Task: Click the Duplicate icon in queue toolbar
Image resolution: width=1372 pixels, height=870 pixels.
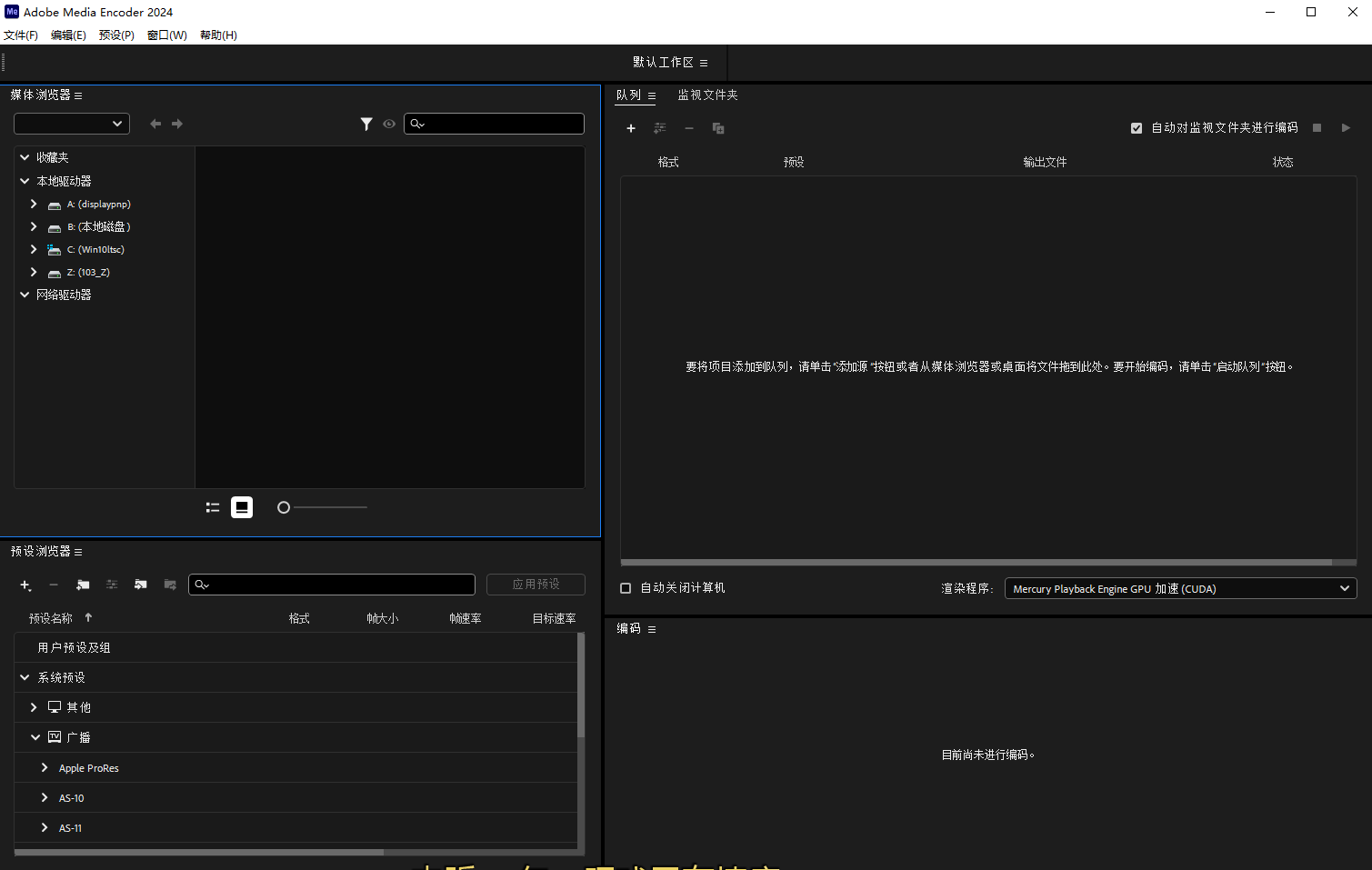Action: [718, 128]
